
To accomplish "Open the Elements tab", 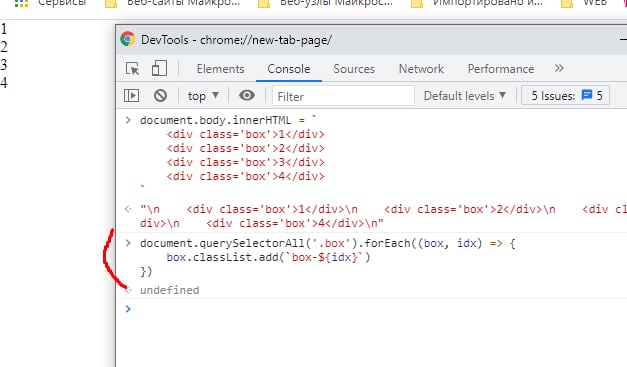I will 220,69.
